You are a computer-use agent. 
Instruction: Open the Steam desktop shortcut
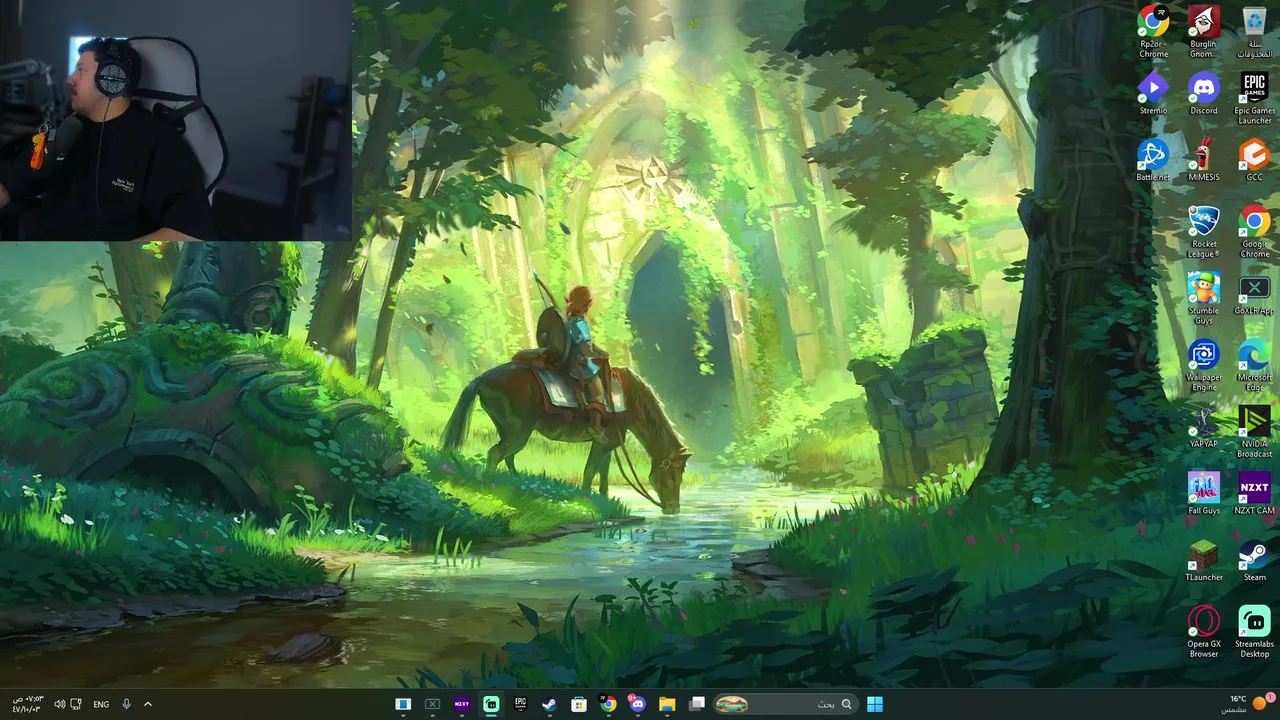[x=1254, y=560]
